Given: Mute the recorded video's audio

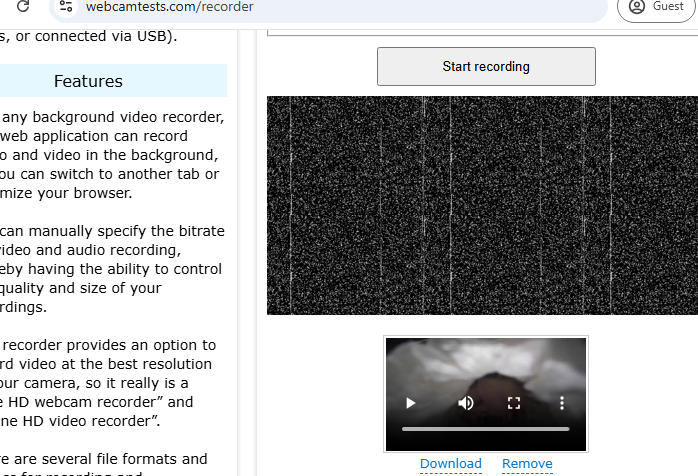Looking at the screenshot, I should pyautogui.click(x=466, y=403).
